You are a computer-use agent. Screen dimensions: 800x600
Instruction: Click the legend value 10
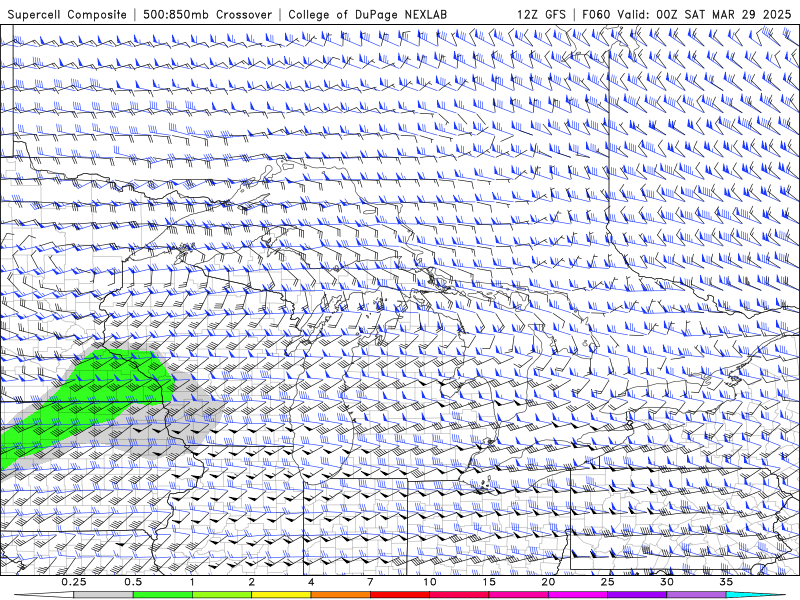[430, 582]
